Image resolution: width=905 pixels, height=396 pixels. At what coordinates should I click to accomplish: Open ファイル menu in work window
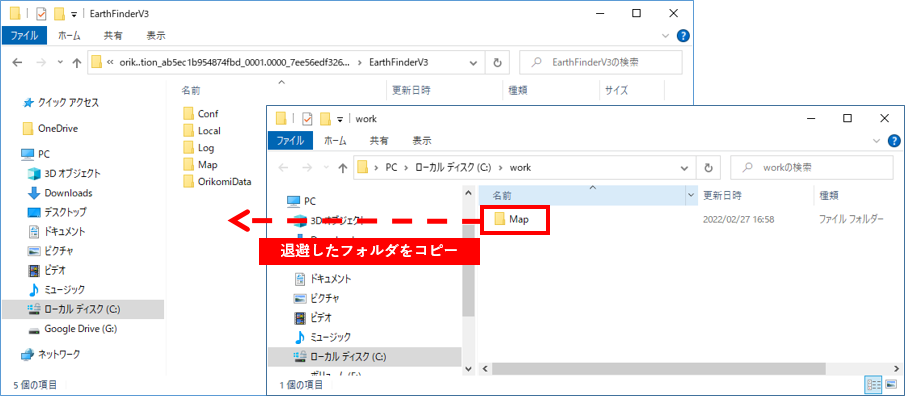tap(291, 141)
